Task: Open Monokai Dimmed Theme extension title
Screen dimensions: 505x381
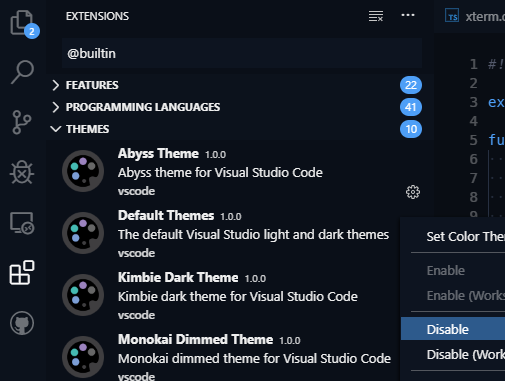Action: (195, 340)
